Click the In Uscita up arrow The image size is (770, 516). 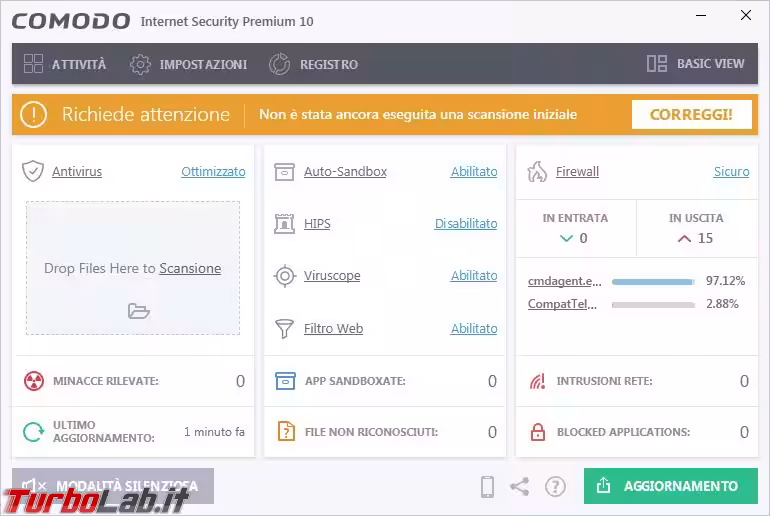[685, 239]
